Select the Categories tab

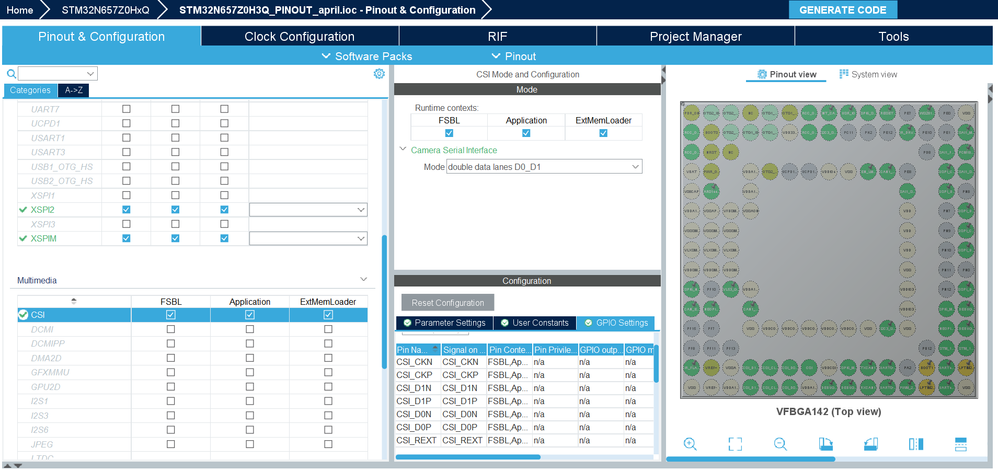(x=30, y=90)
